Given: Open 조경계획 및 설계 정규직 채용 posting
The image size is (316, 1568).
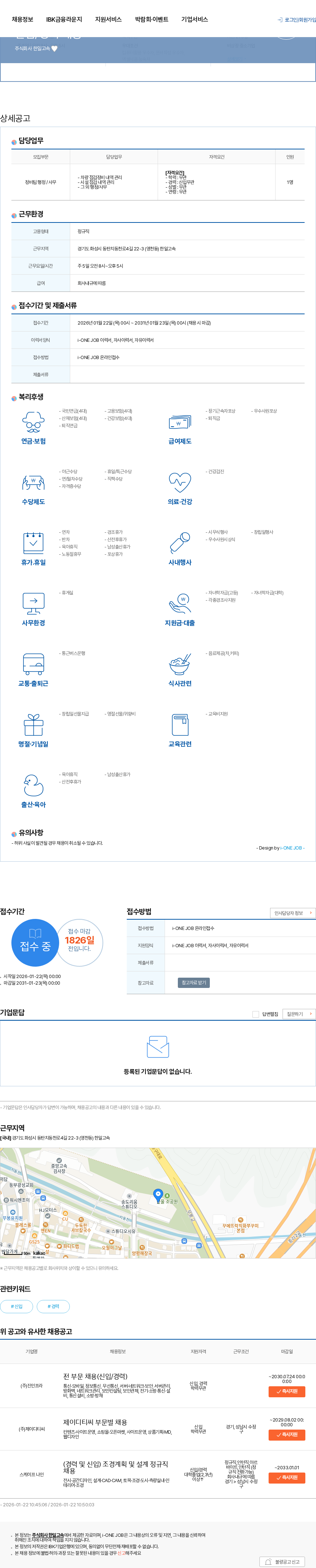Looking at the screenshot, I should coord(116,1467).
